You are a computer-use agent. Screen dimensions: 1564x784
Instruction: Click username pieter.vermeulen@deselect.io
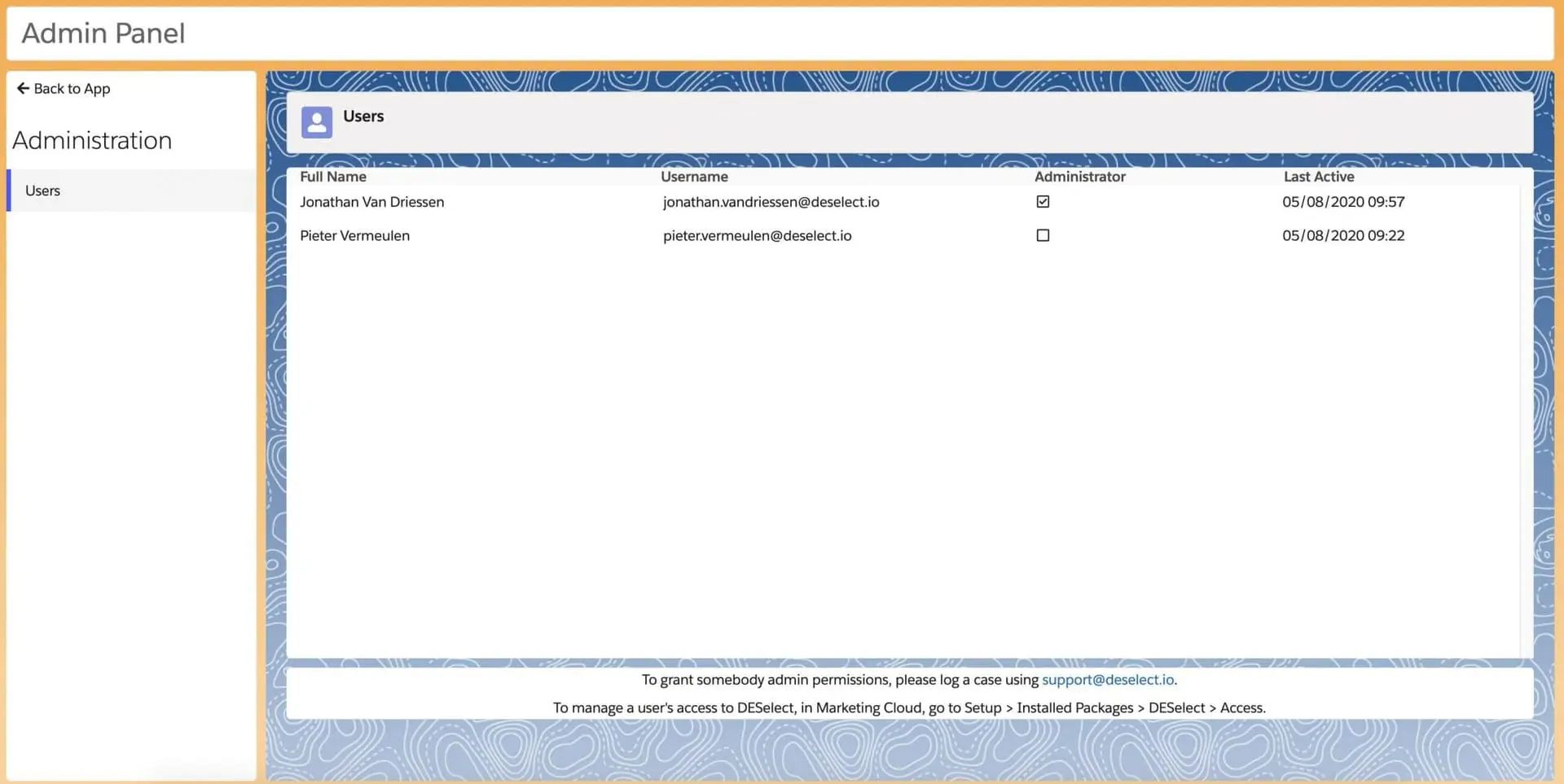[x=757, y=235]
